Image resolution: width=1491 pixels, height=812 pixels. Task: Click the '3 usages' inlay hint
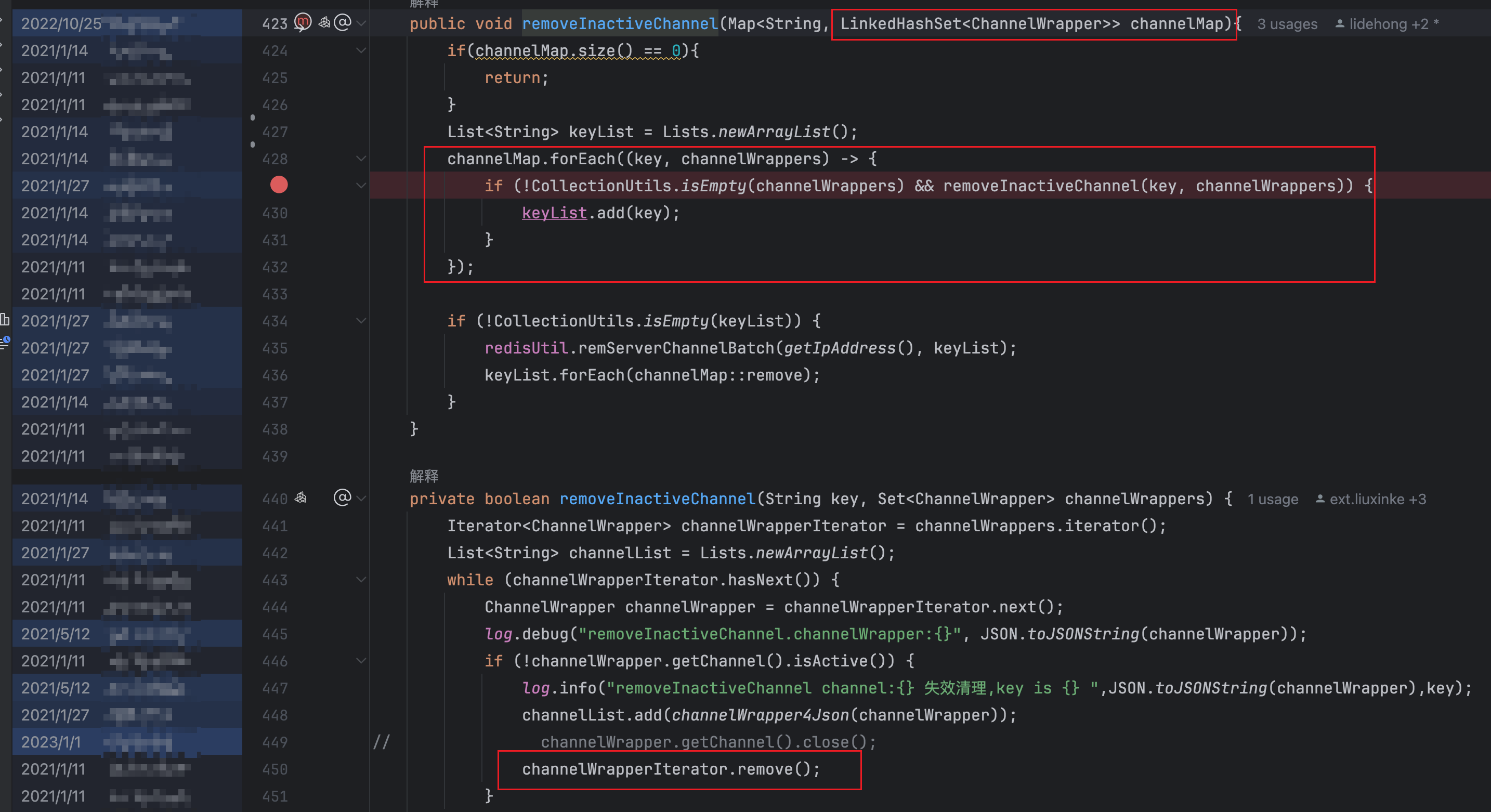(1287, 24)
